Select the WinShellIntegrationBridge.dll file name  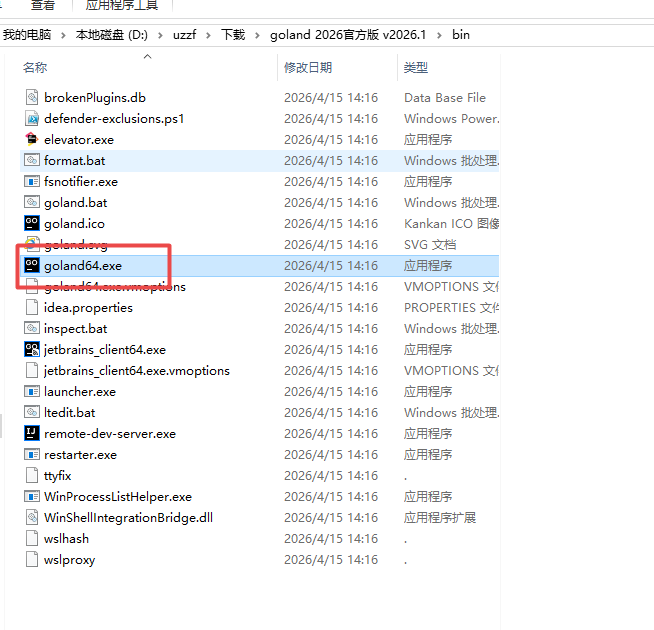click(x=128, y=518)
